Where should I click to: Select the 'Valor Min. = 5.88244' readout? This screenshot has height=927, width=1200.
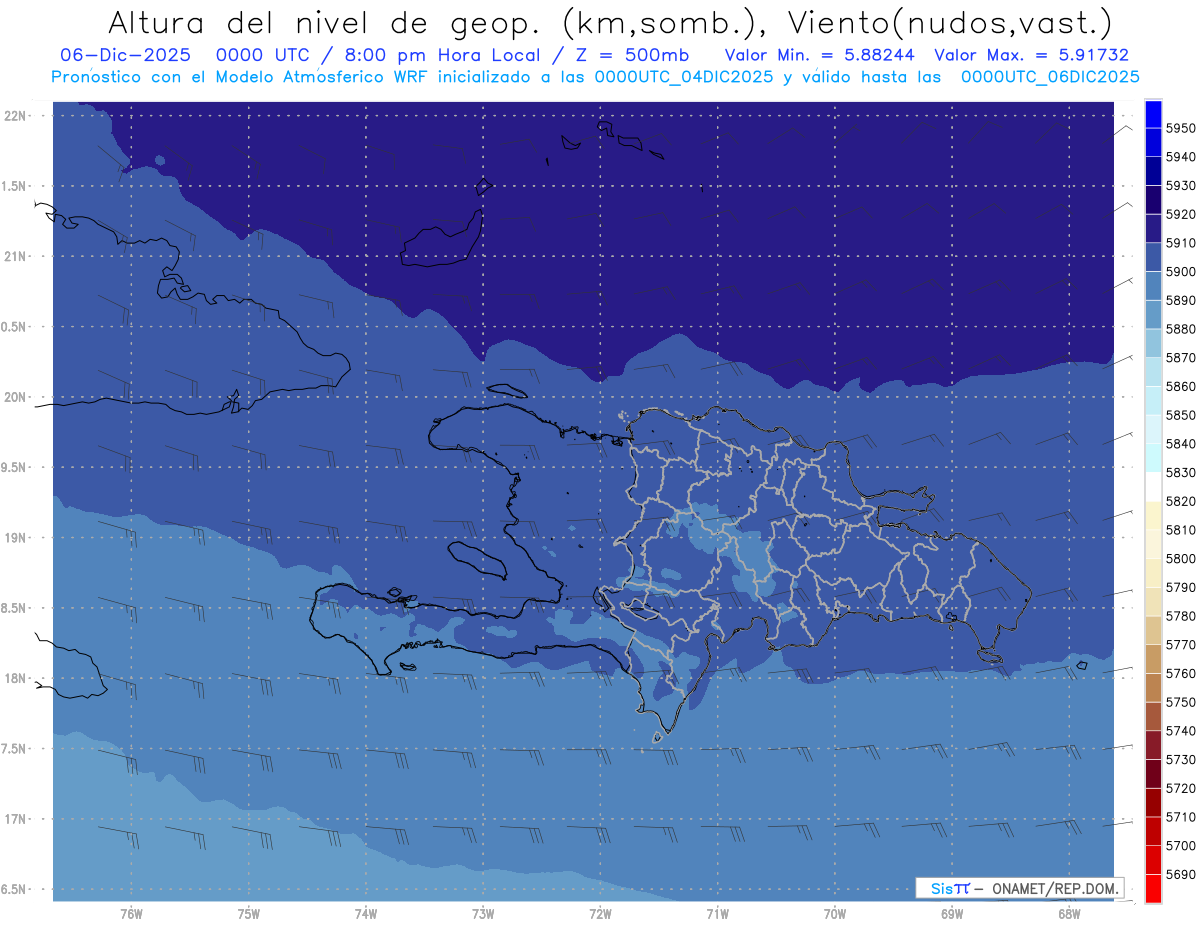tap(819, 55)
